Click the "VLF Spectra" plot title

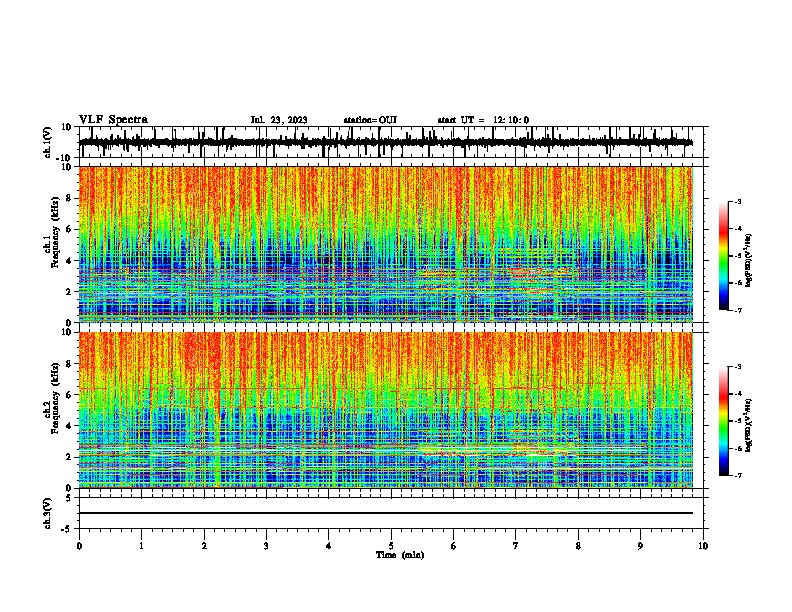[113, 120]
